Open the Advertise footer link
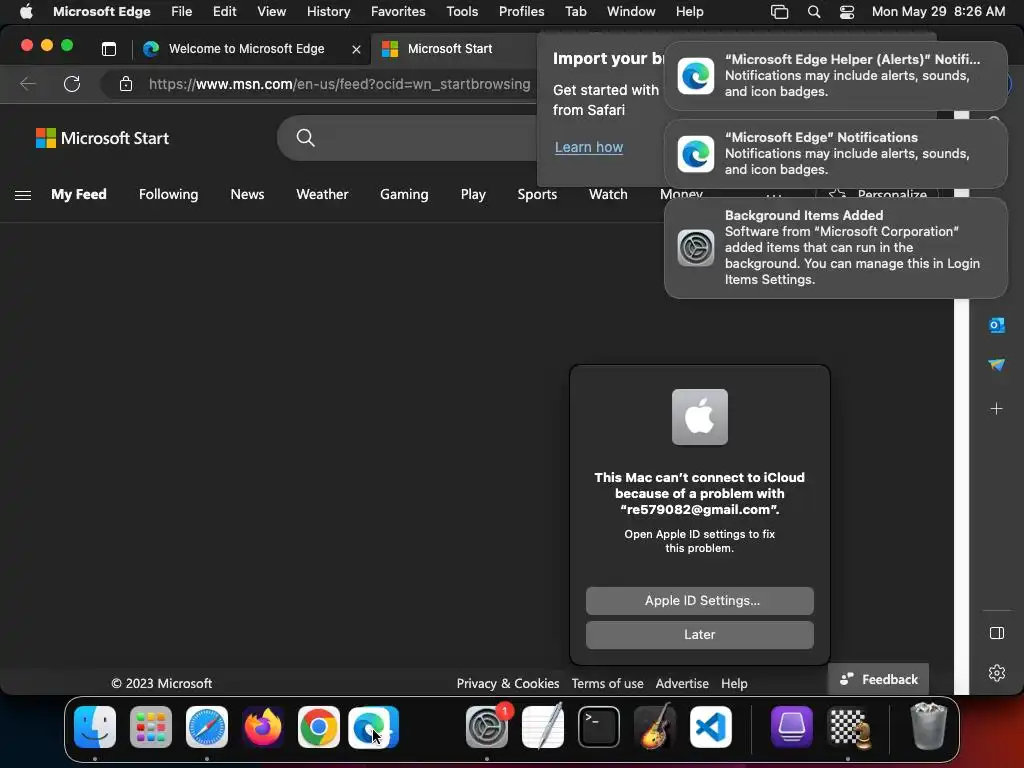 point(682,683)
